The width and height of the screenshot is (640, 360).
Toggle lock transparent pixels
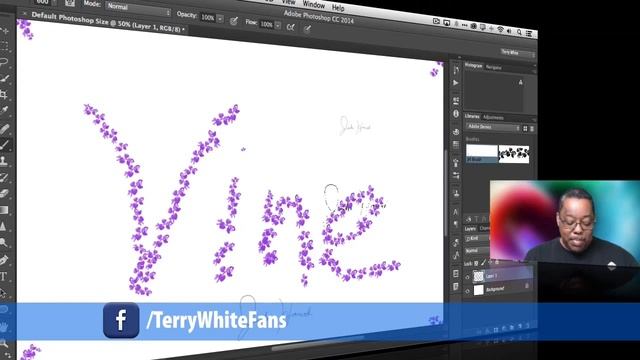[x=476, y=263]
